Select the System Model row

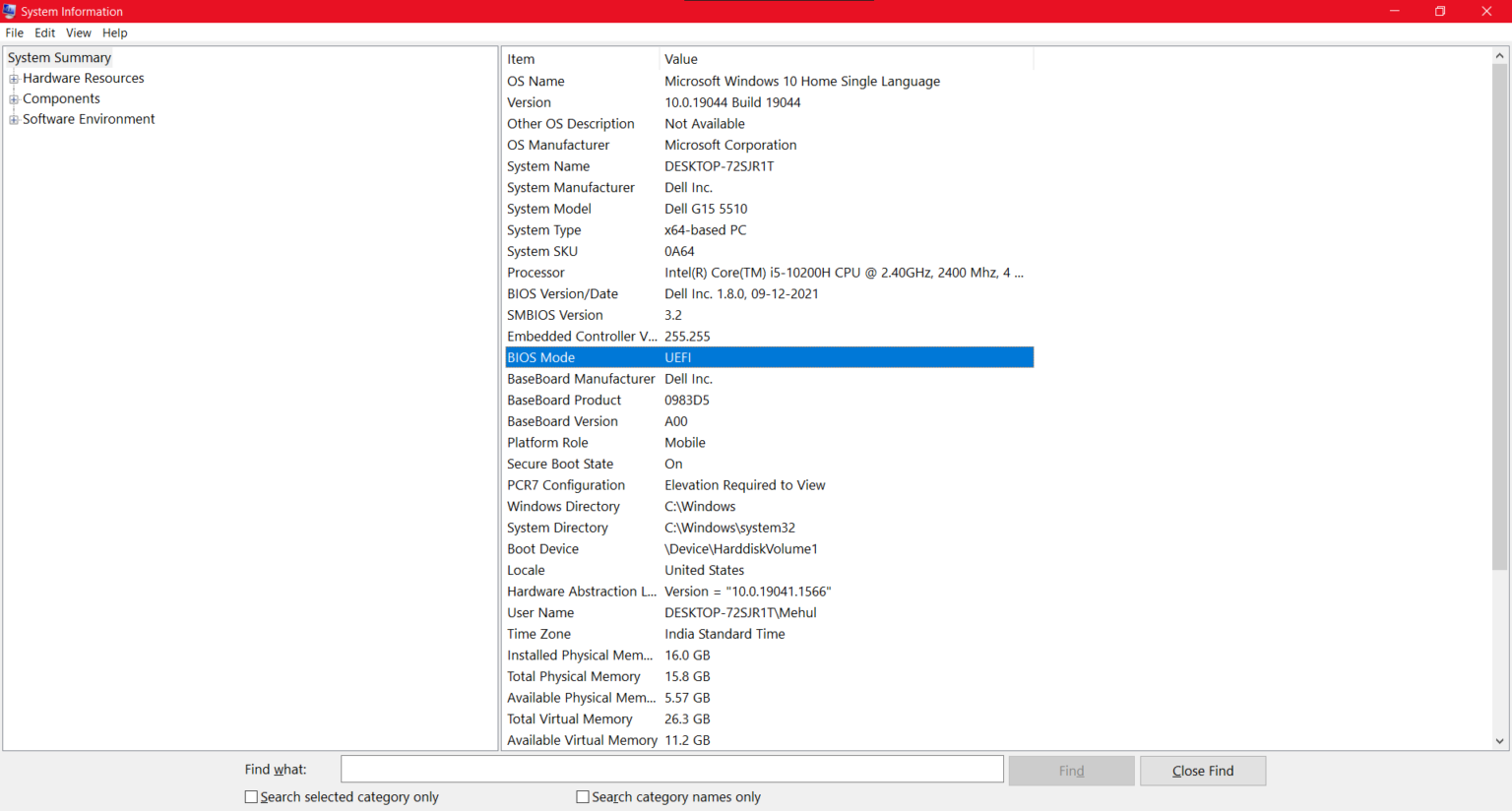coord(770,209)
